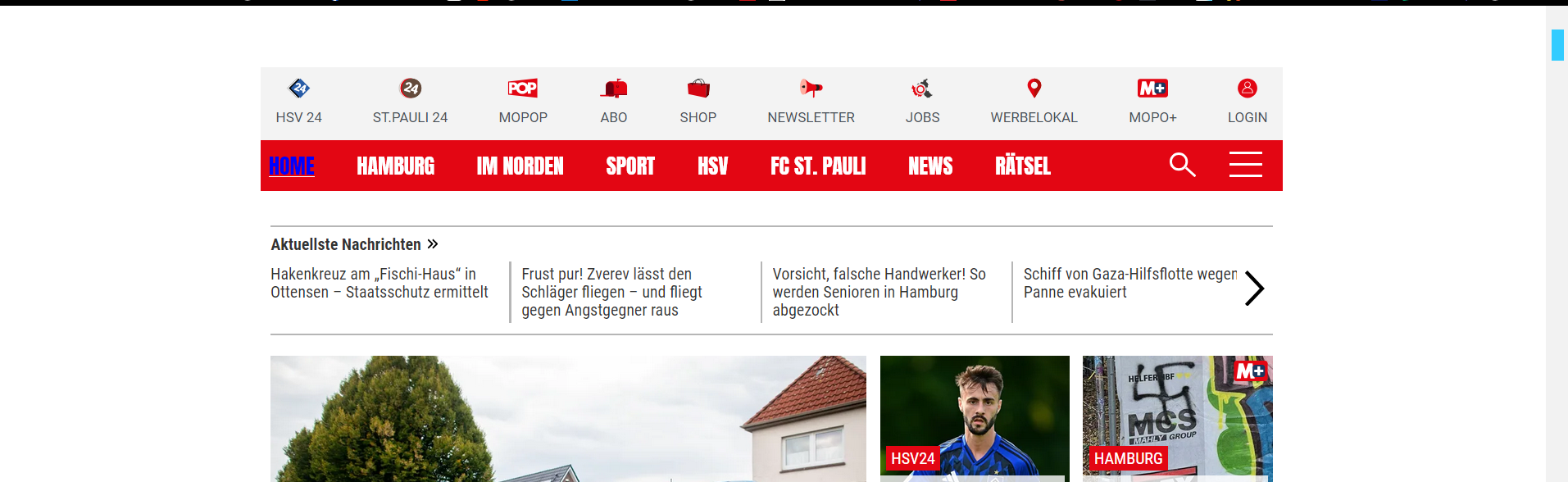Image resolution: width=1568 pixels, height=482 pixels.
Task: Expand Aktuellste Nachrichten section
Action: click(354, 244)
